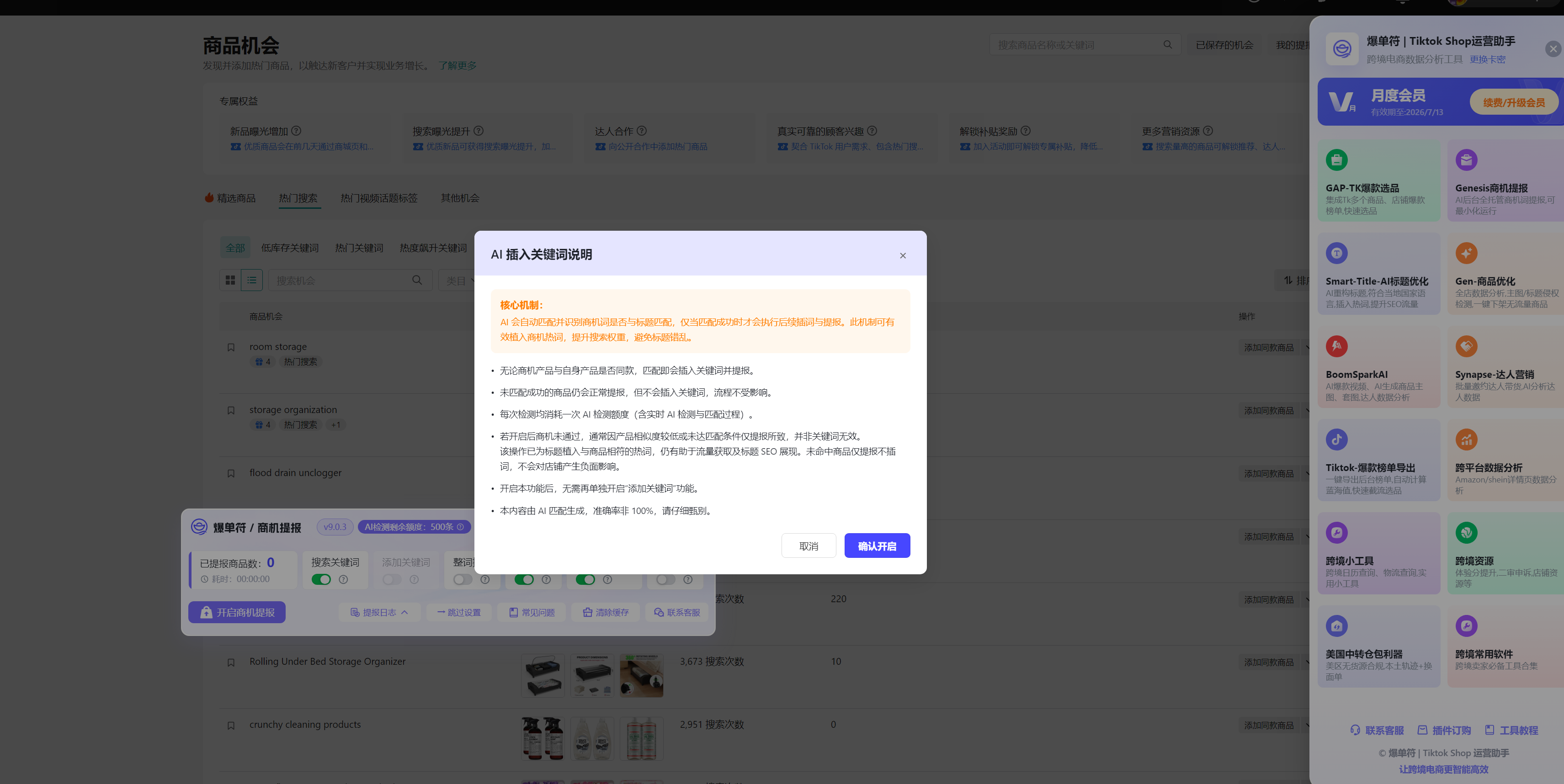Viewport: 1564px width, 784px height.
Task: Open the Genesis商机提报 tool icon
Action: pyautogui.click(x=1466, y=160)
